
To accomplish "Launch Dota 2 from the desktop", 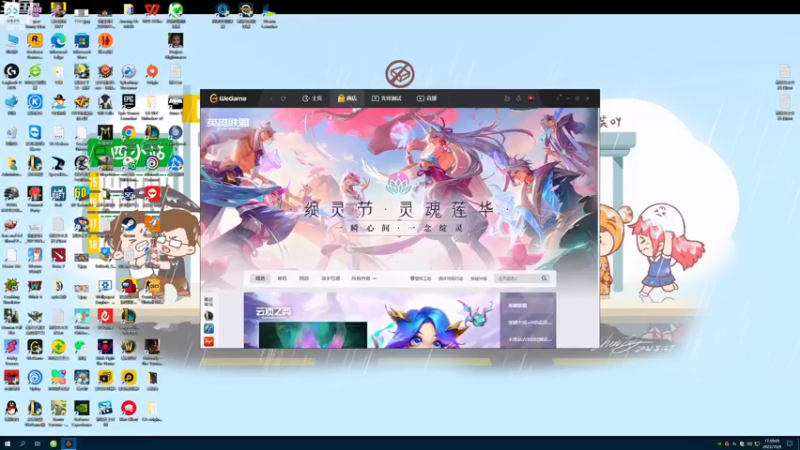I will click(58, 255).
